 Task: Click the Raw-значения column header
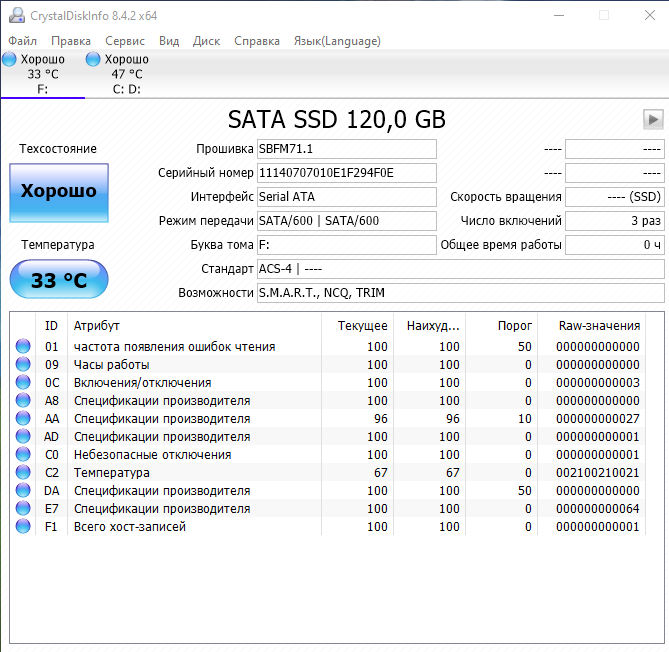click(x=591, y=326)
